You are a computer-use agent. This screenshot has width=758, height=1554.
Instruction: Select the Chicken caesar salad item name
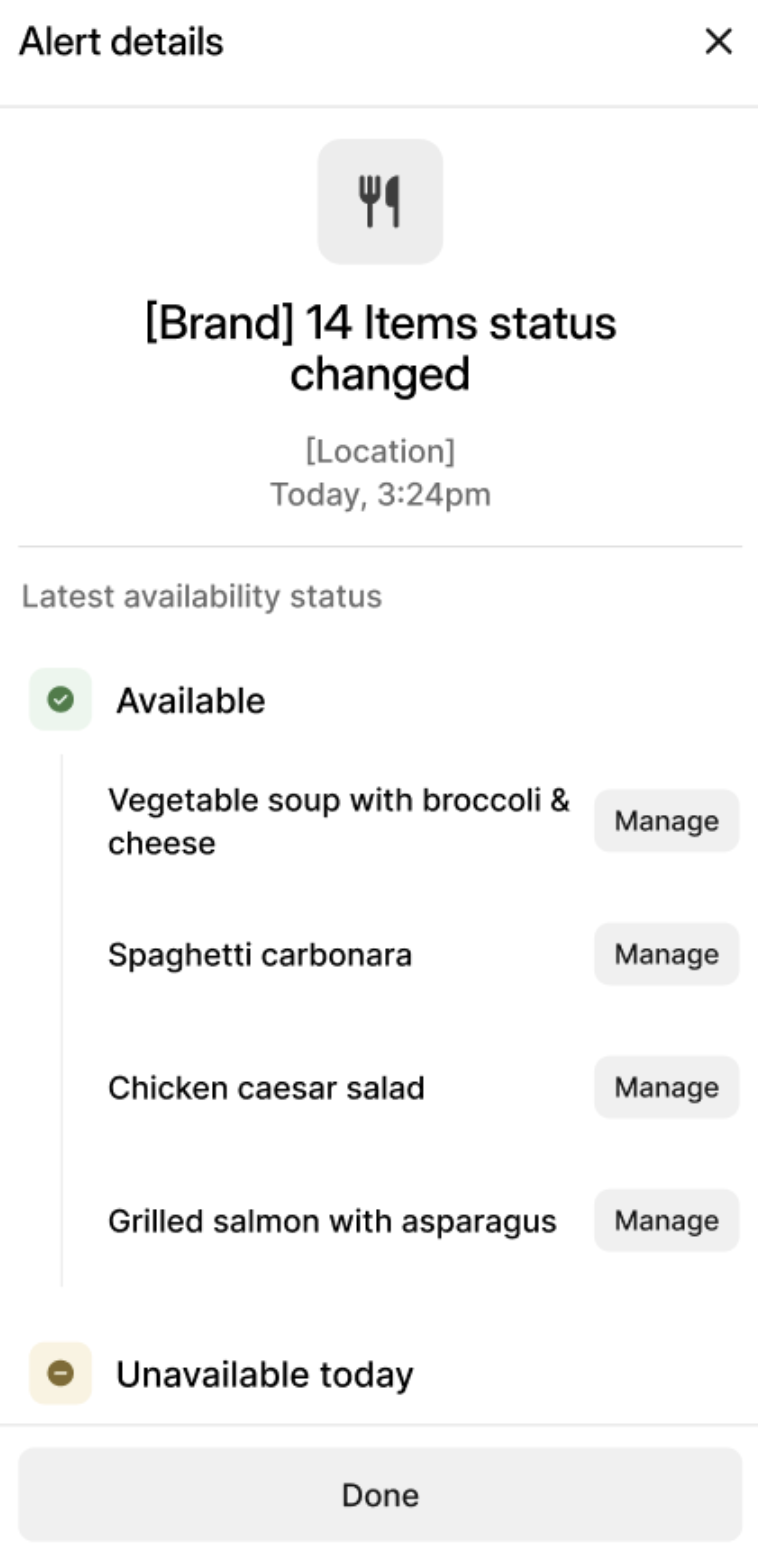[266, 1088]
